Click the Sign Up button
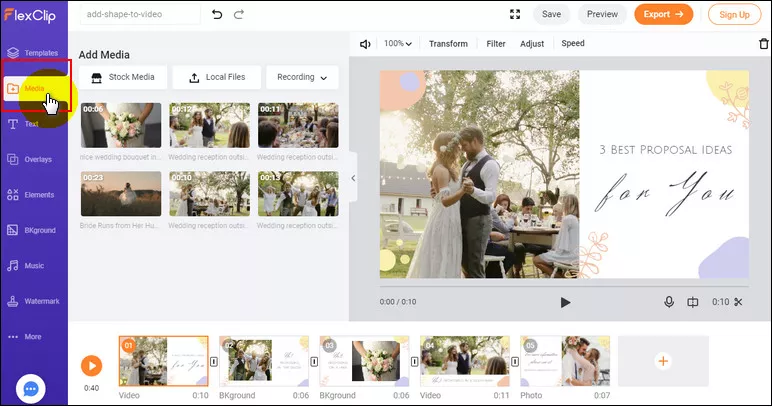The height and width of the screenshot is (407, 773). click(734, 14)
